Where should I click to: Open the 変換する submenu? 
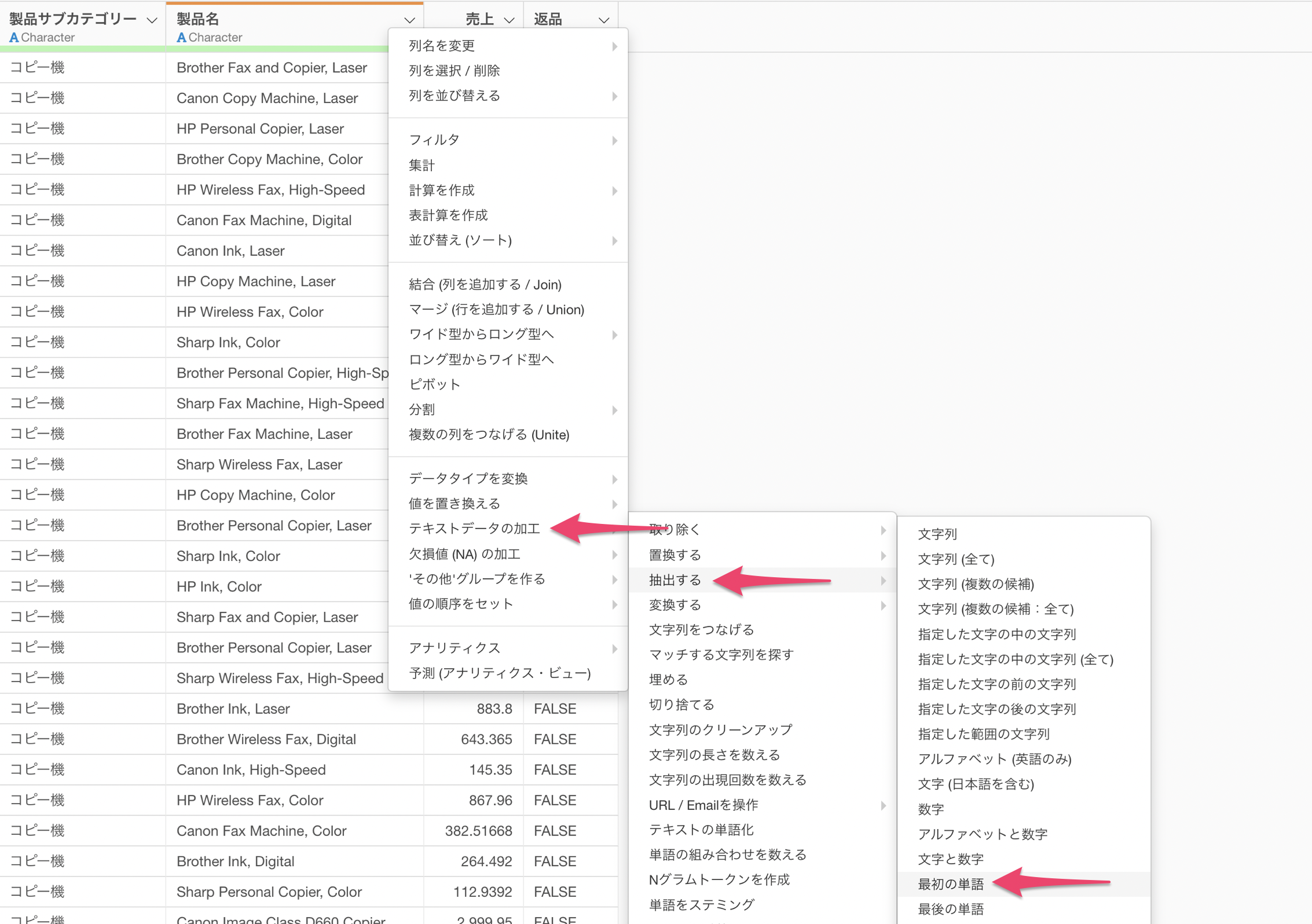click(763, 605)
